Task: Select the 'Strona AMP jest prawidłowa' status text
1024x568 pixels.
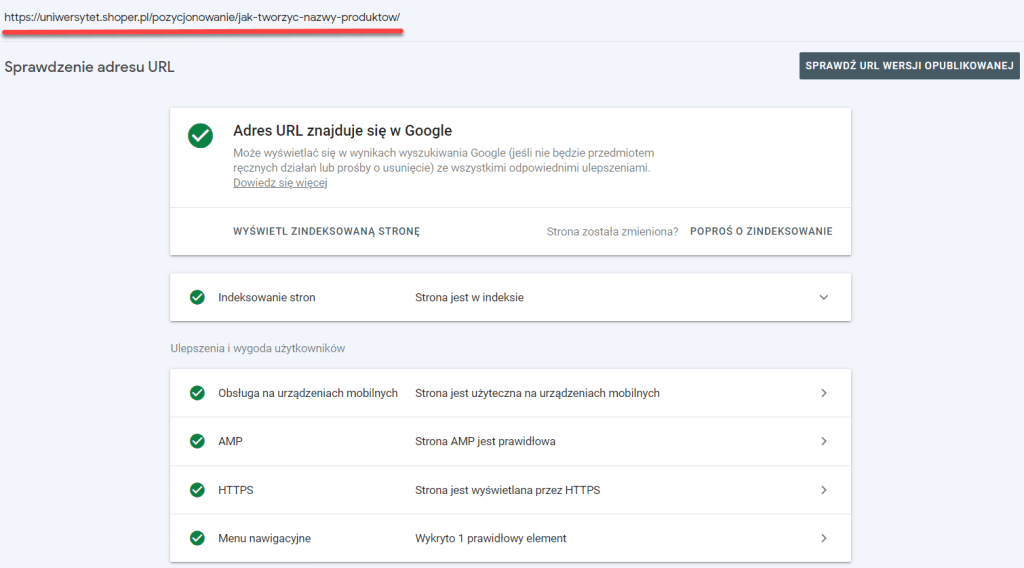Action: click(485, 441)
